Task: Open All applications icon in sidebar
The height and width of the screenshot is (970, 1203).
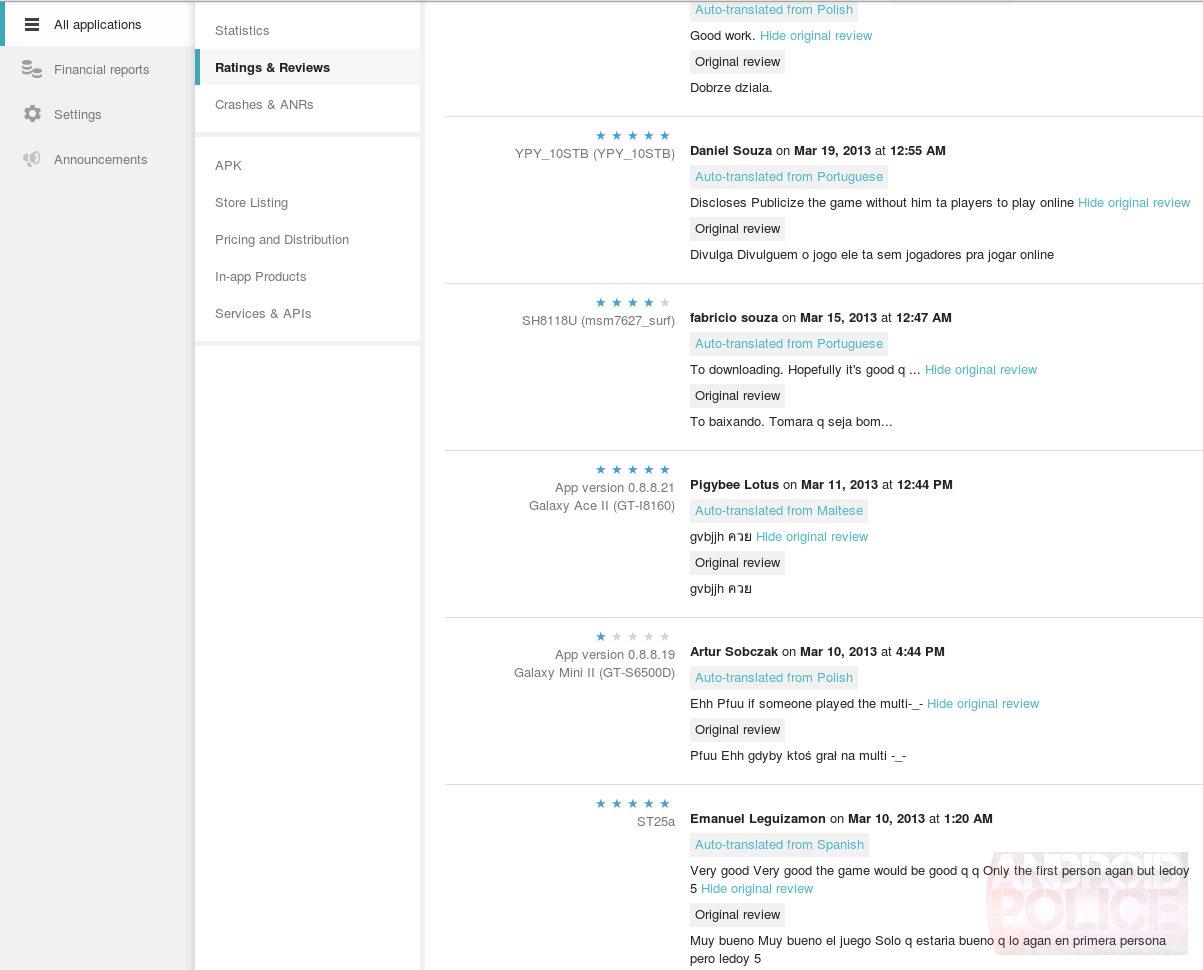Action: [32, 24]
